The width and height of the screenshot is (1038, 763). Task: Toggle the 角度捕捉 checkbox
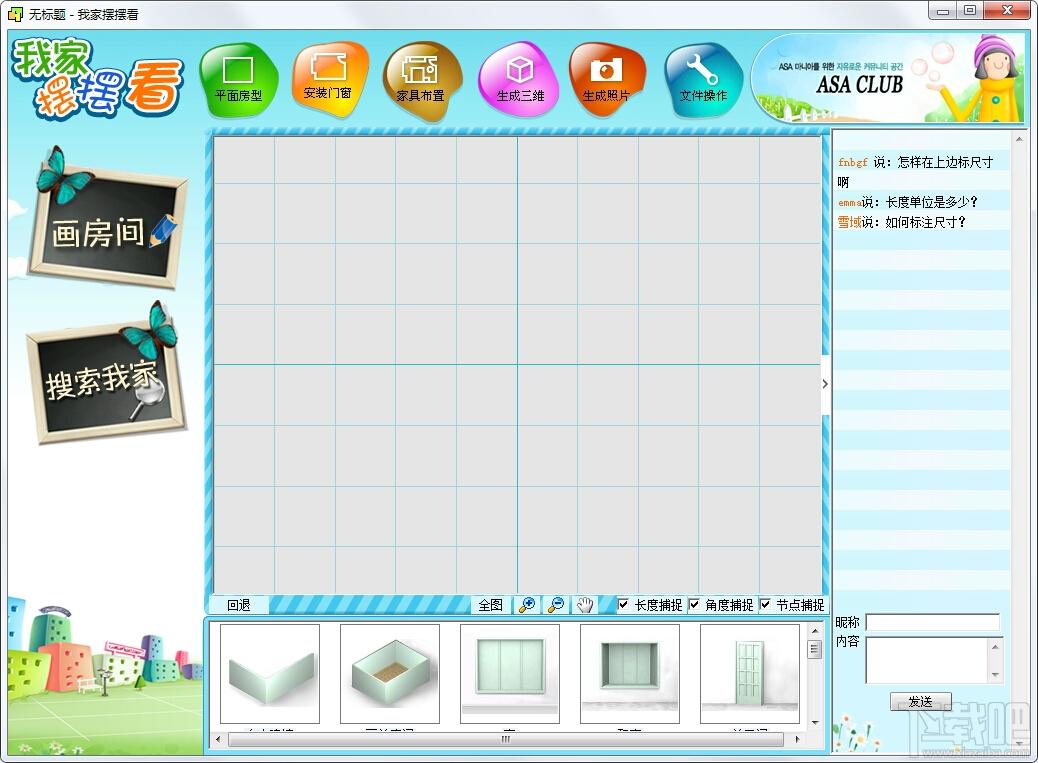click(x=694, y=604)
